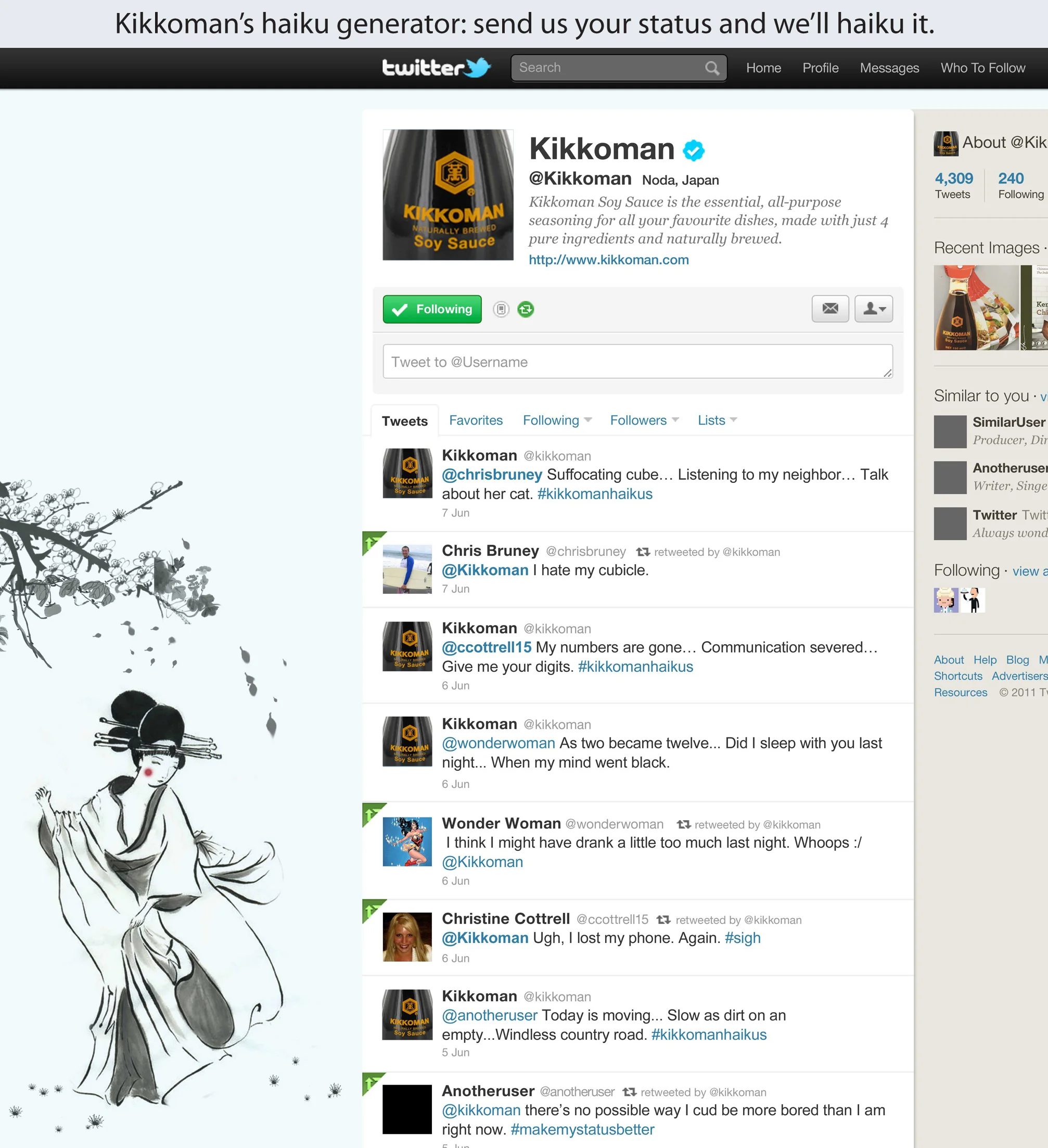The width and height of the screenshot is (1048, 1148).
Task: Click the person actions icon beside the envelope
Action: tap(873, 309)
